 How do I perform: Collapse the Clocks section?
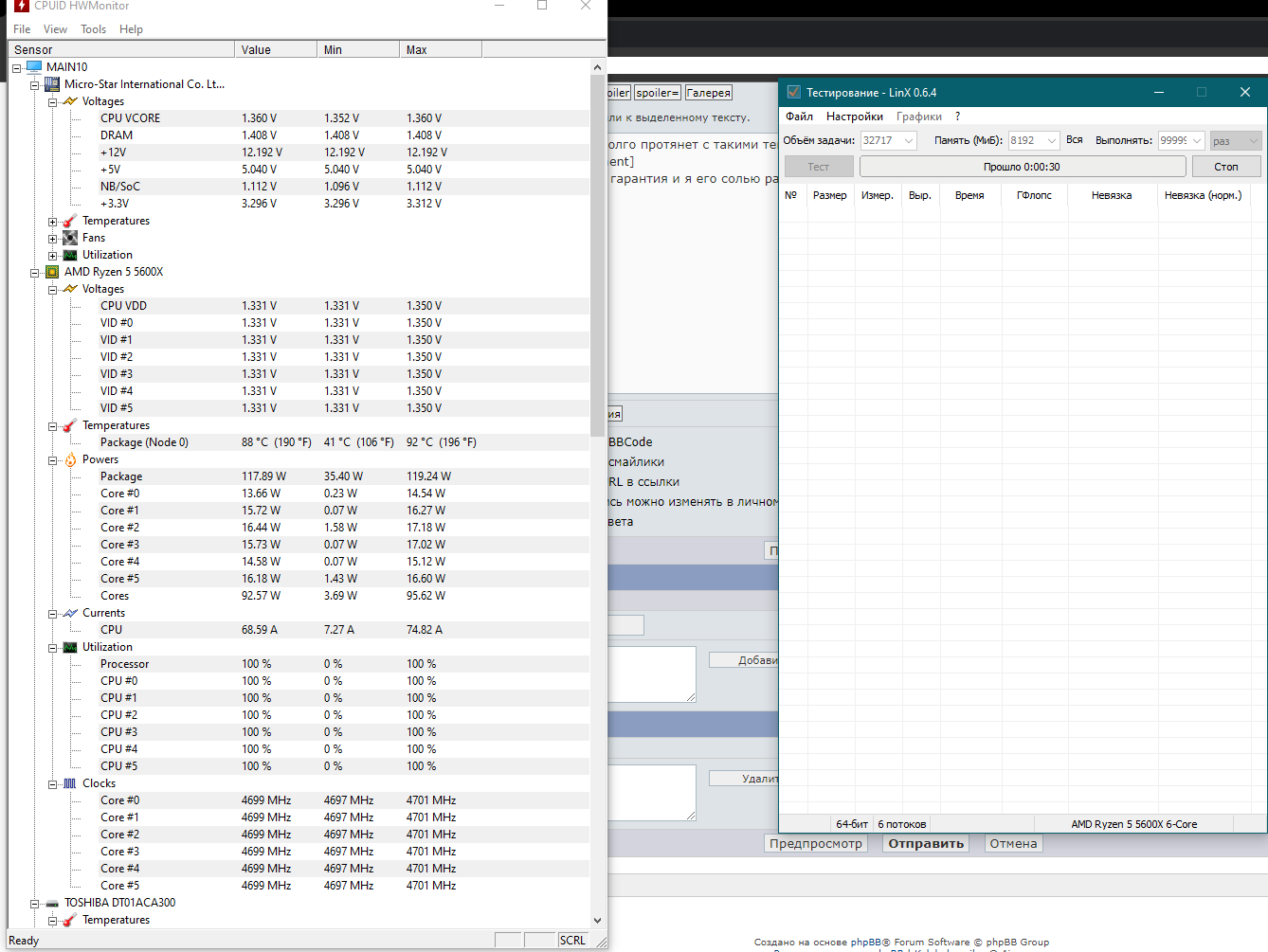pos(53,784)
